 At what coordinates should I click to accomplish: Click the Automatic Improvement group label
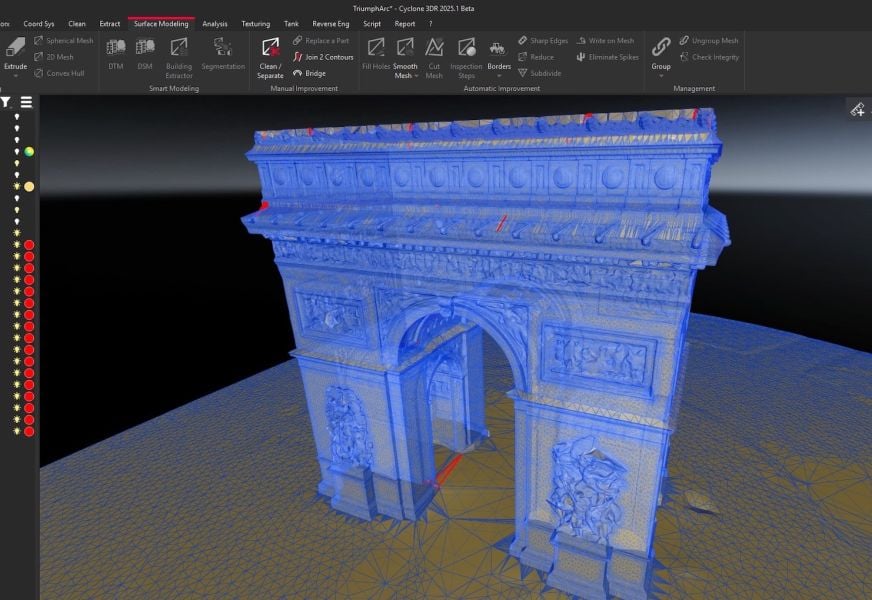pyautogui.click(x=502, y=88)
